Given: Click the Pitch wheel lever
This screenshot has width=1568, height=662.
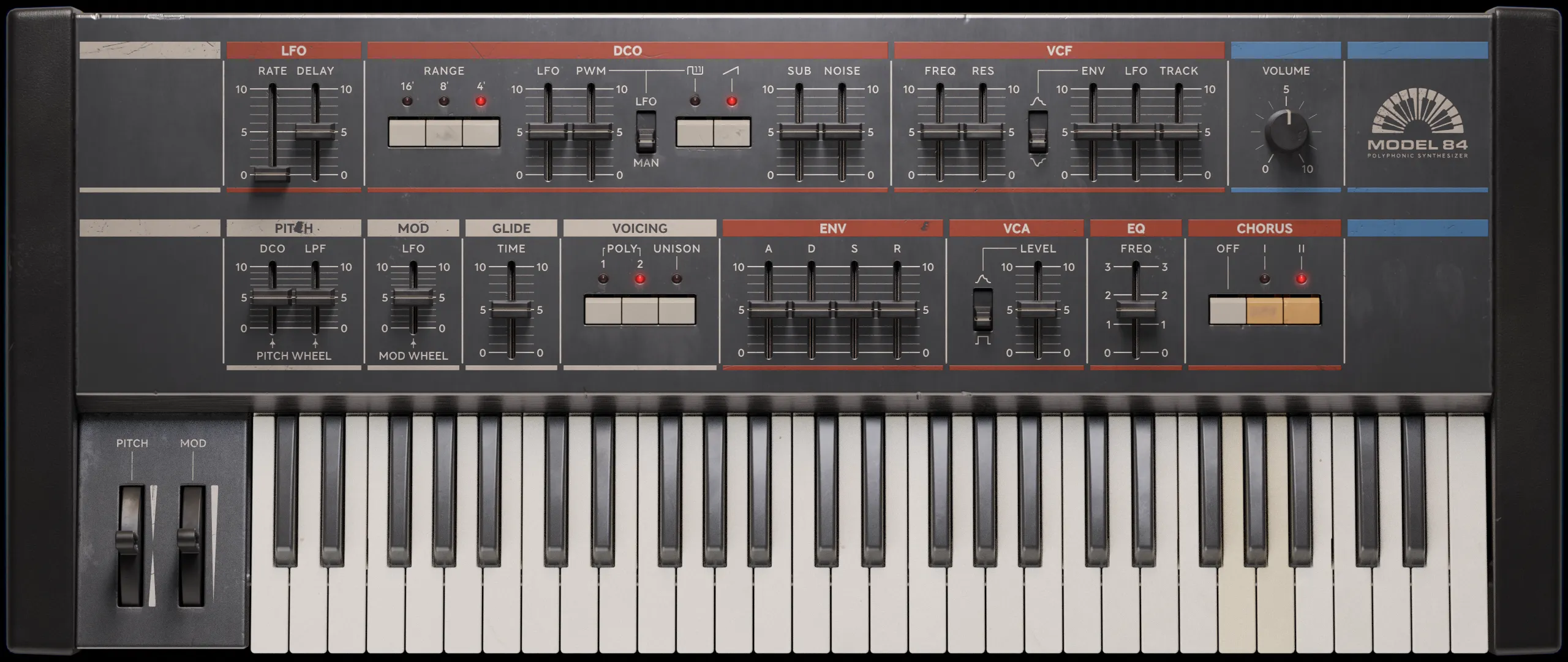Looking at the screenshot, I should (127, 542).
